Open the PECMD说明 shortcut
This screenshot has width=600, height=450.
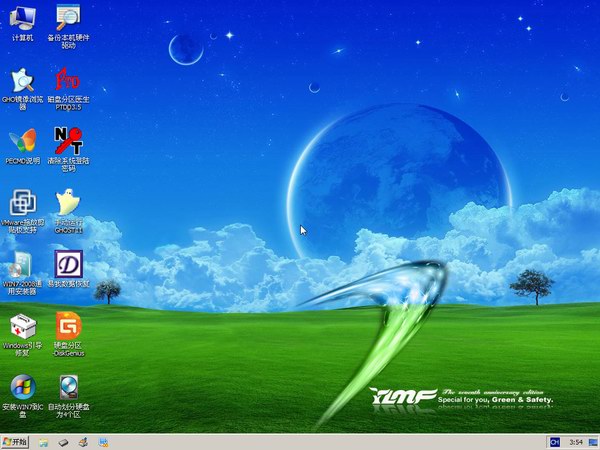[22, 140]
